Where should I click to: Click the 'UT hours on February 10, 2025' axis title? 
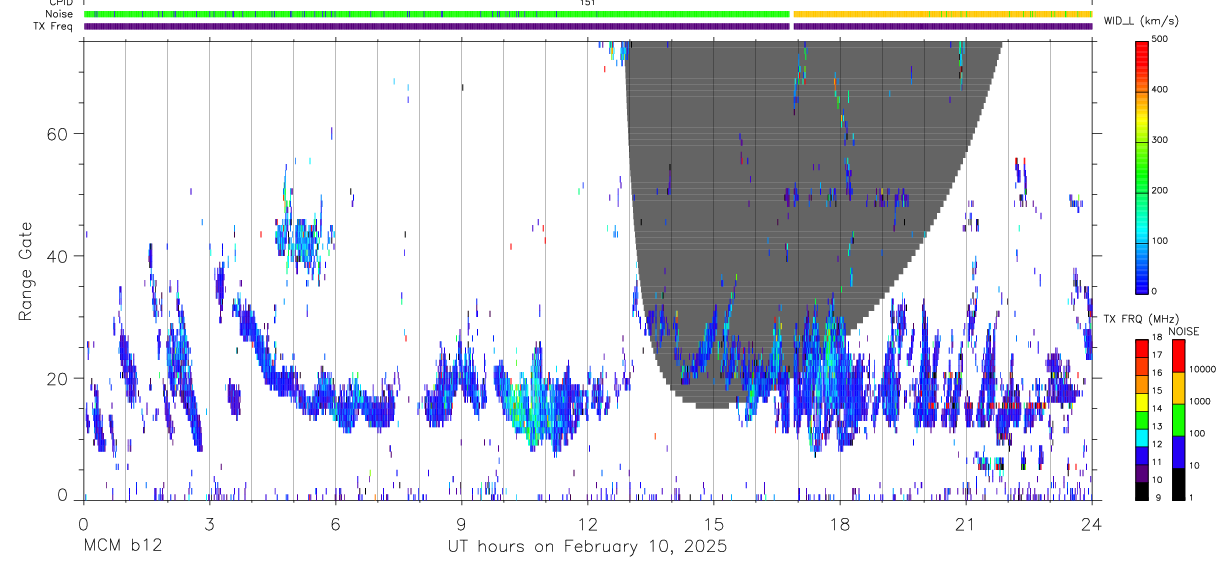coord(587,548)
